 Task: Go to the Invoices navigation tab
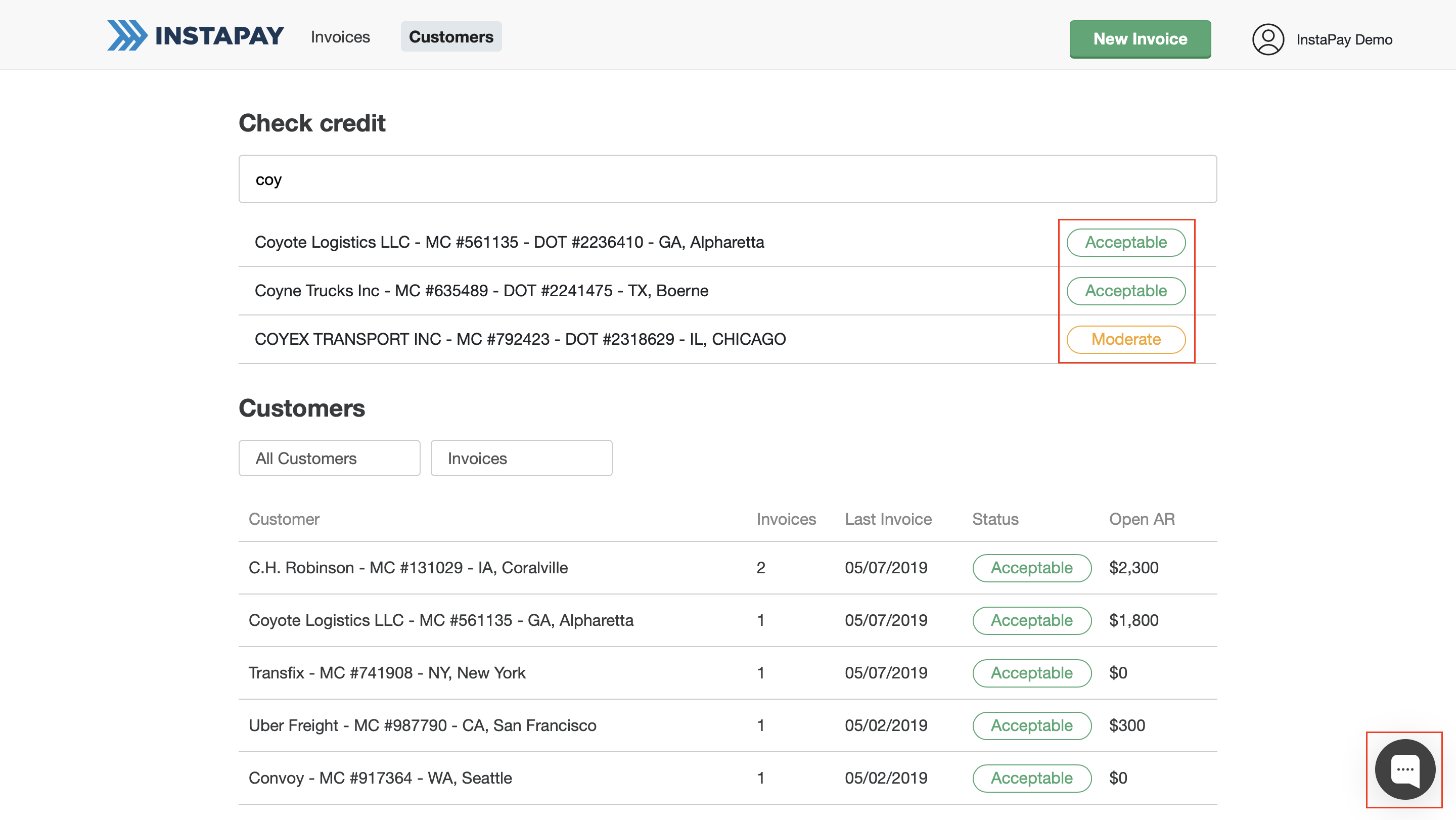(340, 37)
